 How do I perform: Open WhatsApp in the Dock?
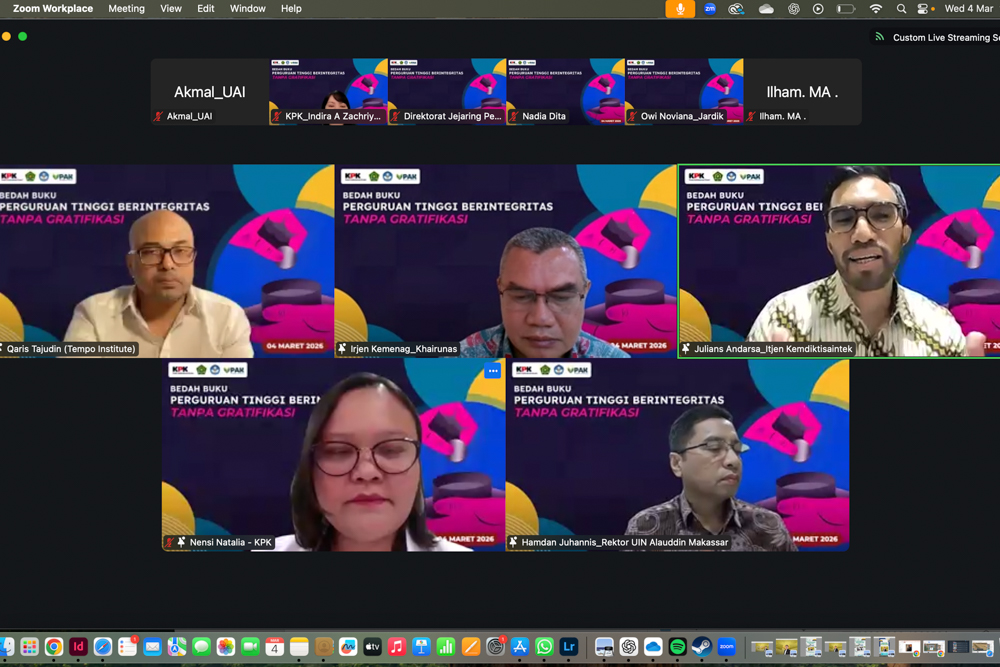[x=544, y=647]
